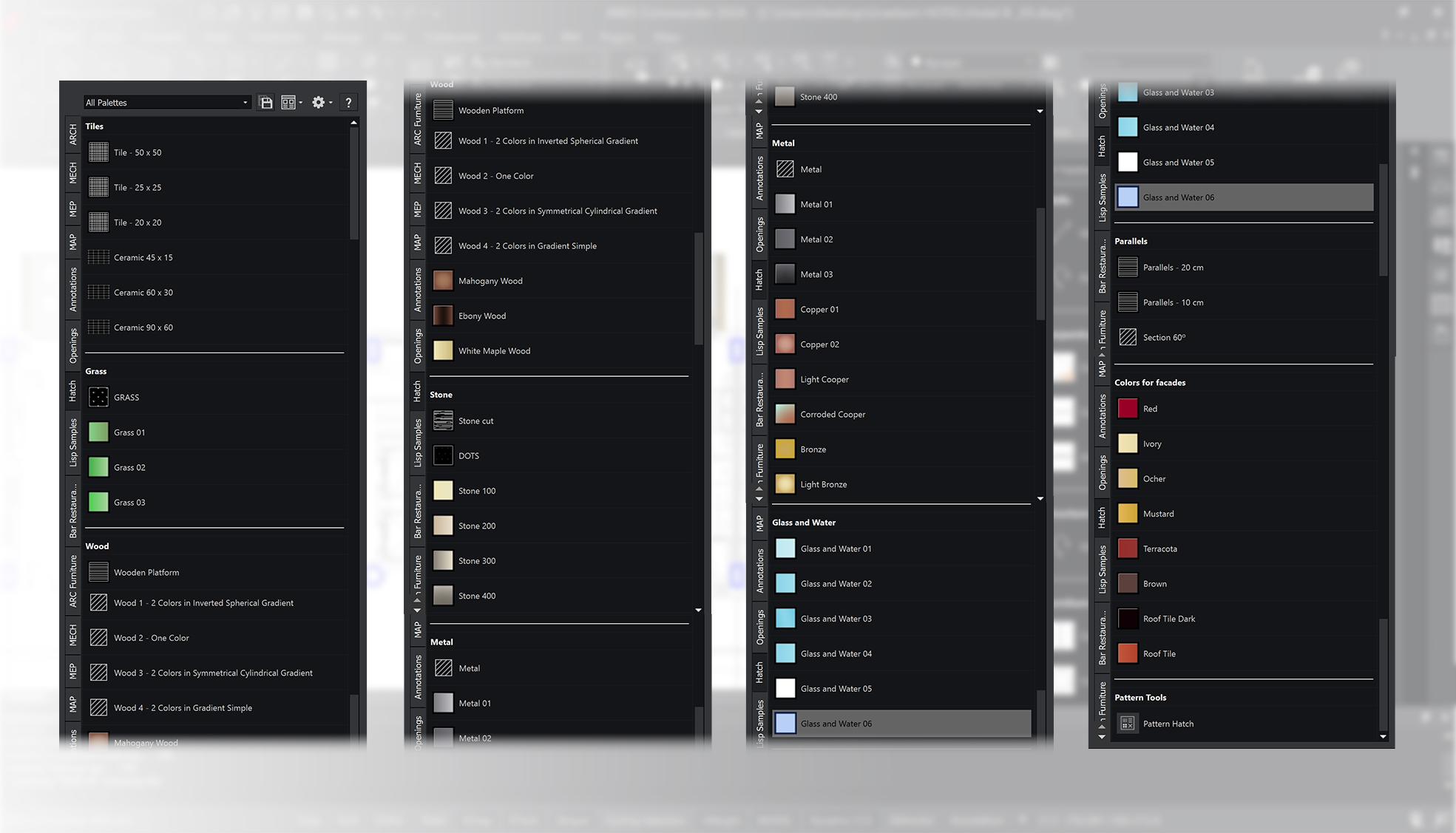Select the Ebony Wood material
The height and width of the screenshot is (833, 1456).
pyautogui.click(x=561, y=316)
